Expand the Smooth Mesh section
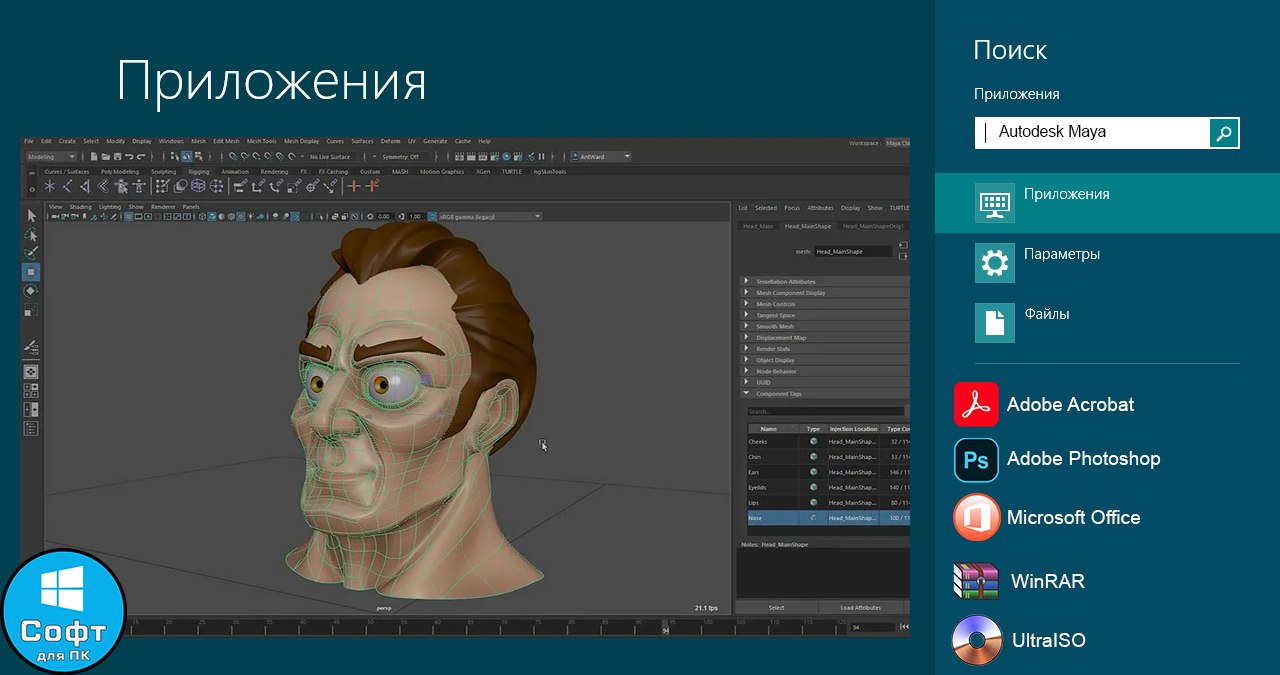 pos(825,327)
